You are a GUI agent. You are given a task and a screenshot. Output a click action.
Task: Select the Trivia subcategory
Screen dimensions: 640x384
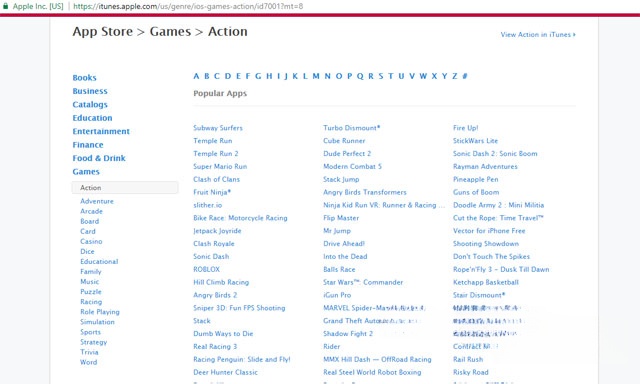pyautogui.click(x=89, y=352)
